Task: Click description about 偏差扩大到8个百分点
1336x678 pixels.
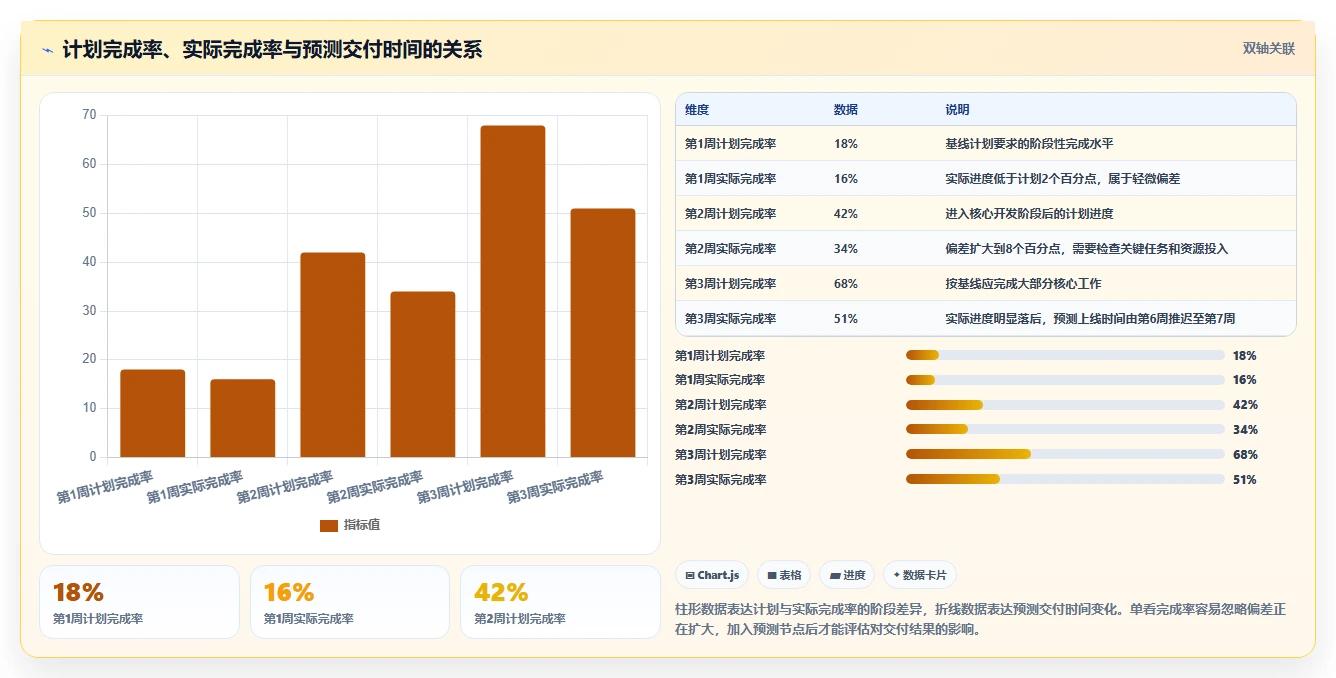Action: 1087,249
